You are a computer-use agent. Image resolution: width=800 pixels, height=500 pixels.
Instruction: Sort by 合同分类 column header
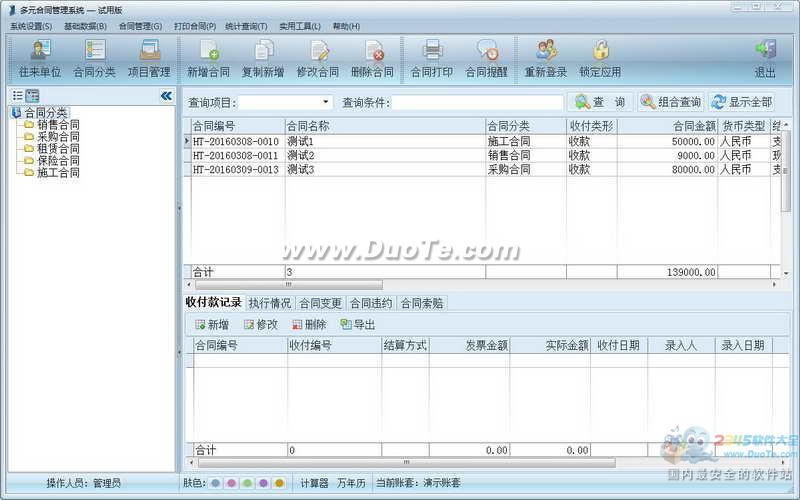pos(526,126)
